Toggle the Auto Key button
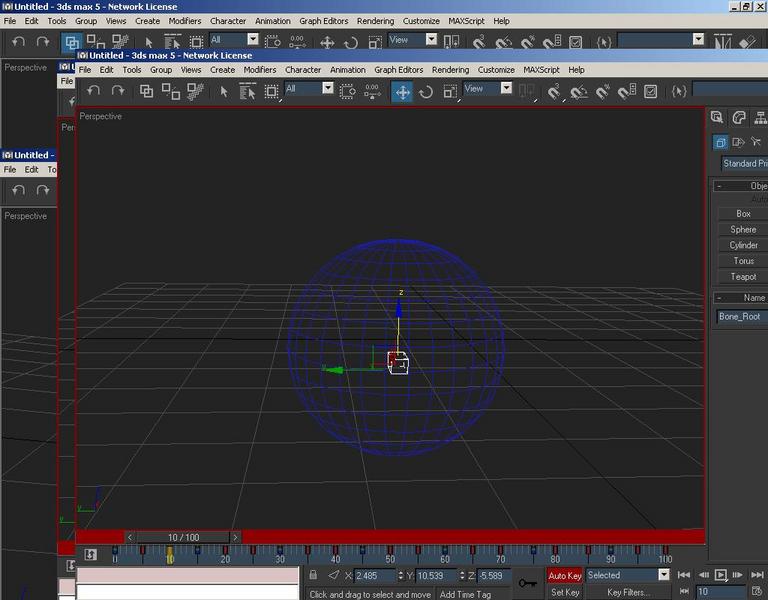This screenshot has width=768, height=600. click(564, 576)
